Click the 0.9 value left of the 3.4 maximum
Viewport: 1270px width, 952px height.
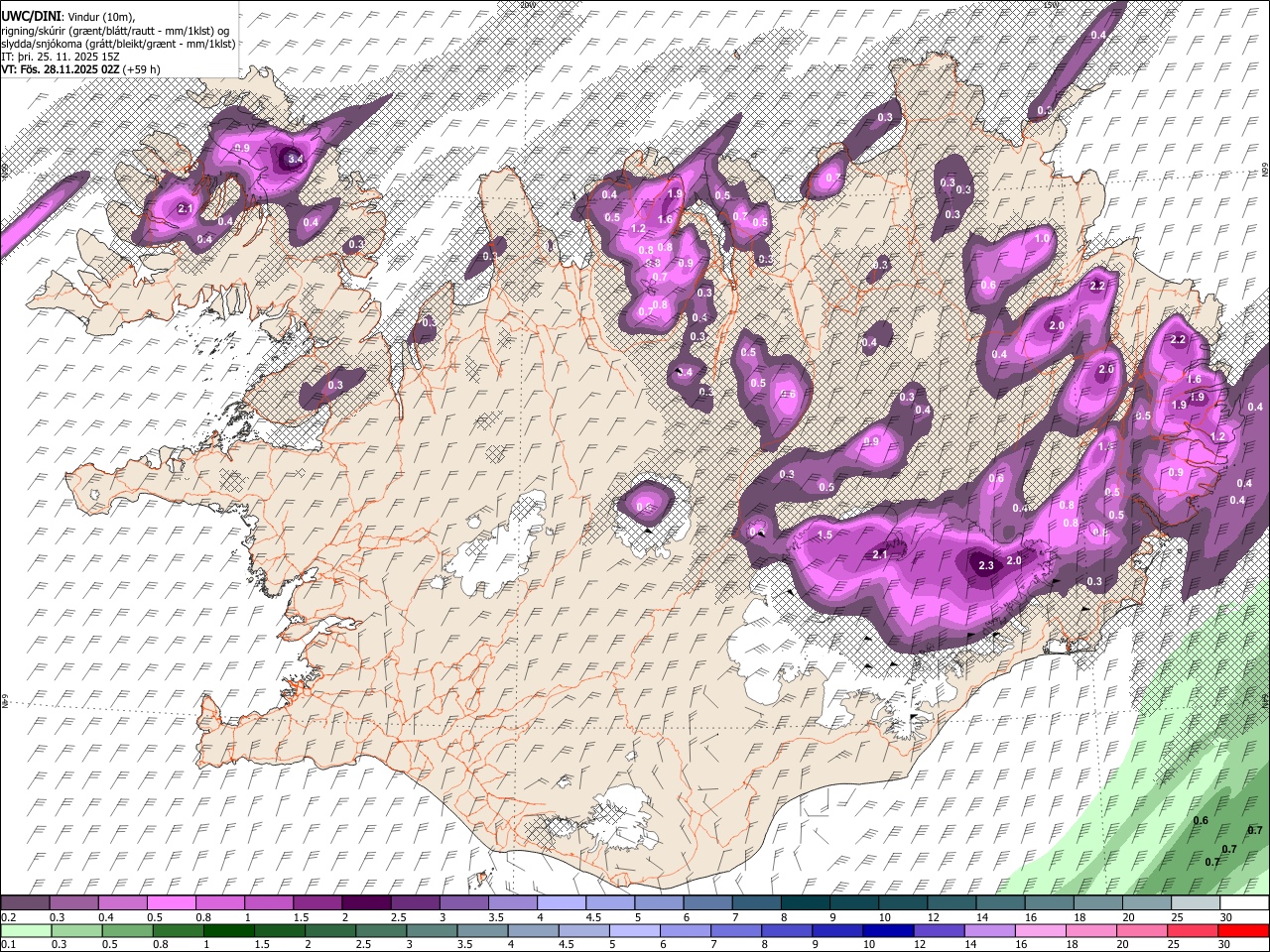coord(241,149)
